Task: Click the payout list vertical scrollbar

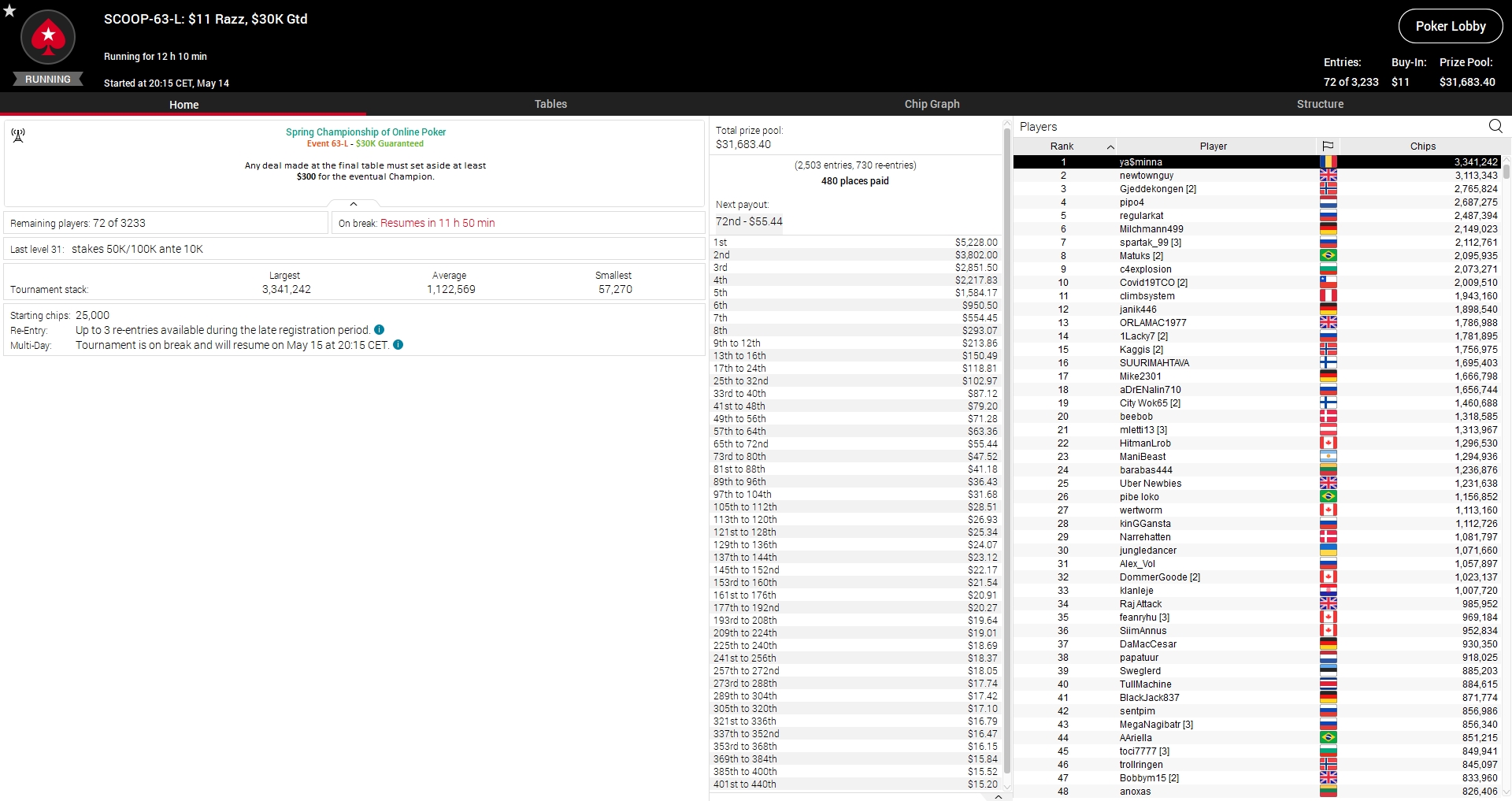Action: (x=1006, y=449)
